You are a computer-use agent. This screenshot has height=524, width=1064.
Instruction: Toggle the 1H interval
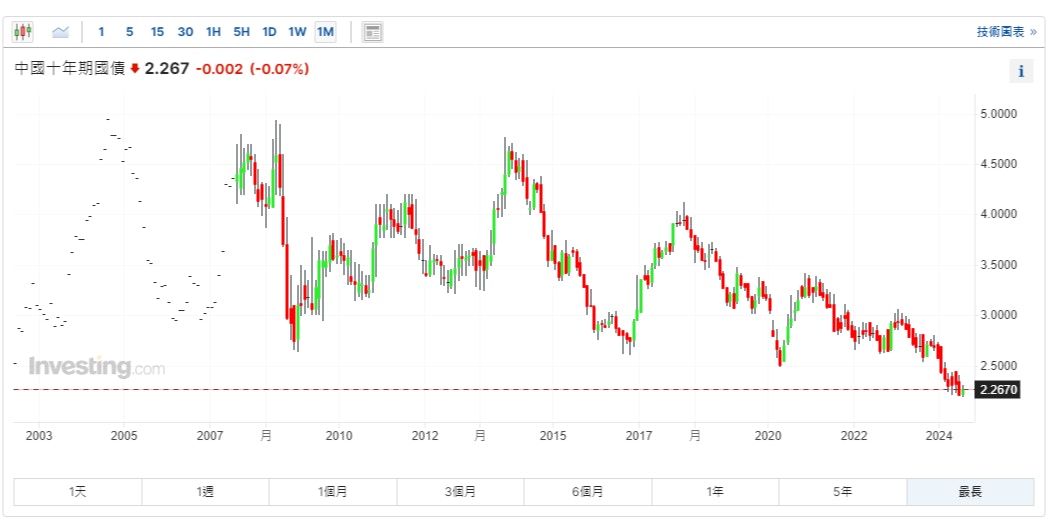213,32
